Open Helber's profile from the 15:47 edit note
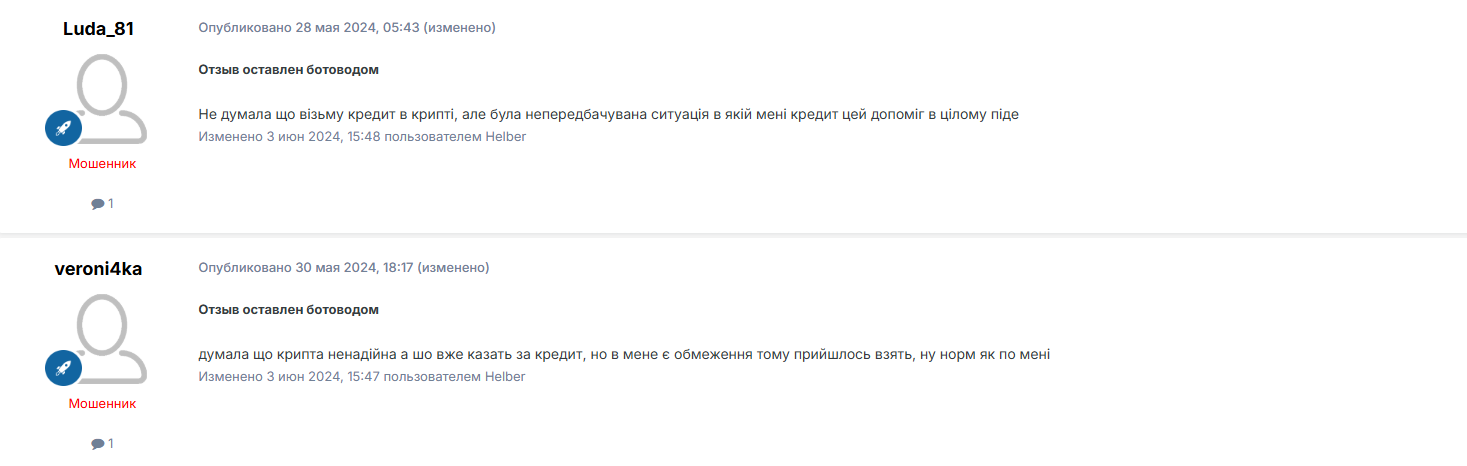The width and height of the screenshot is (1467, 466). tap(505, 377)
